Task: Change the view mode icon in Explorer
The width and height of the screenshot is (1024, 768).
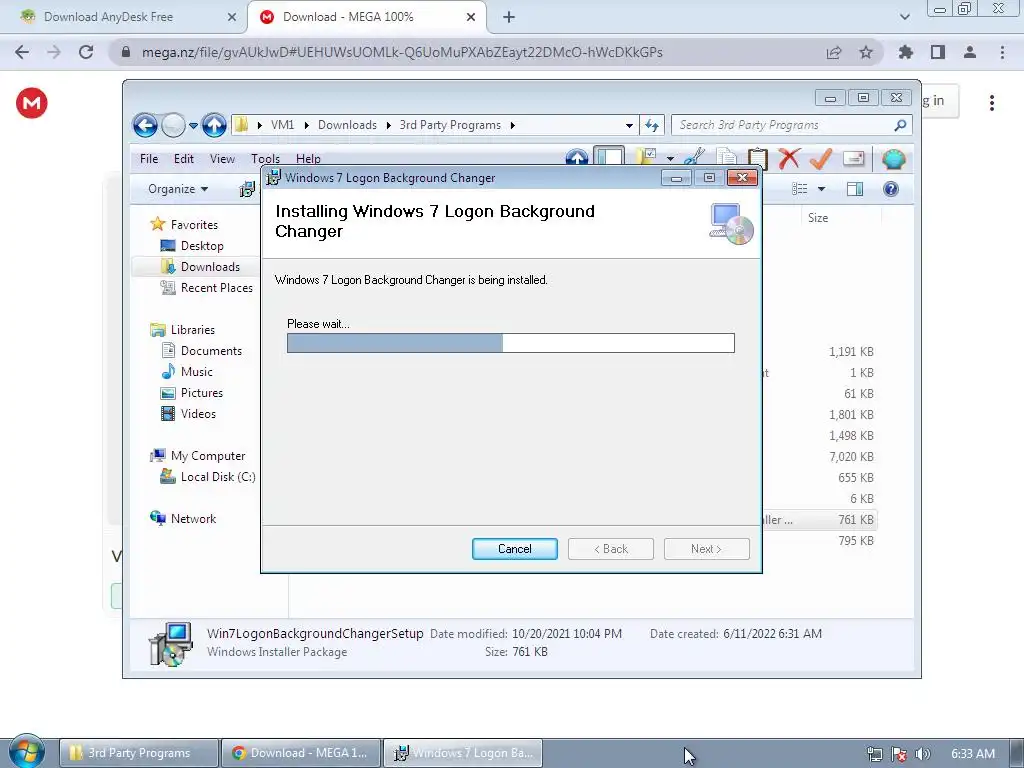Action: pyautogui.click(x=799, y=189)
